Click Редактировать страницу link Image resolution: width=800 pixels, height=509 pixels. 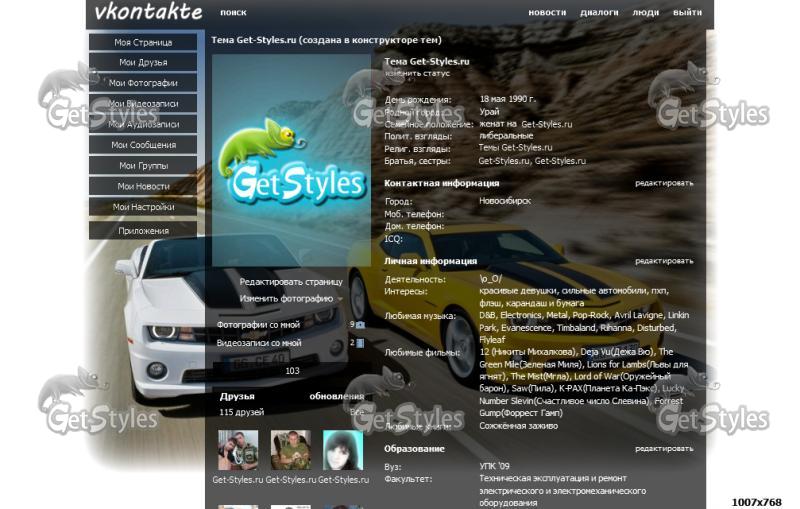point(291,282)
